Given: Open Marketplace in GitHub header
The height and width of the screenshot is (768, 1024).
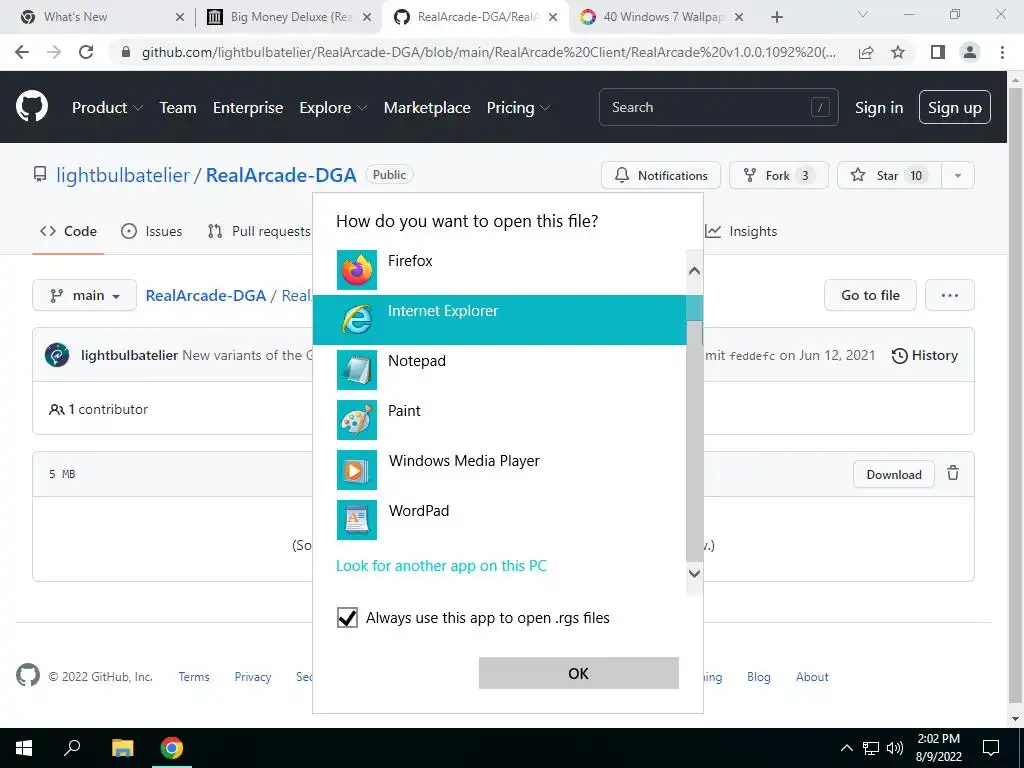Looking at the screenshot, I should coord(427,108).
